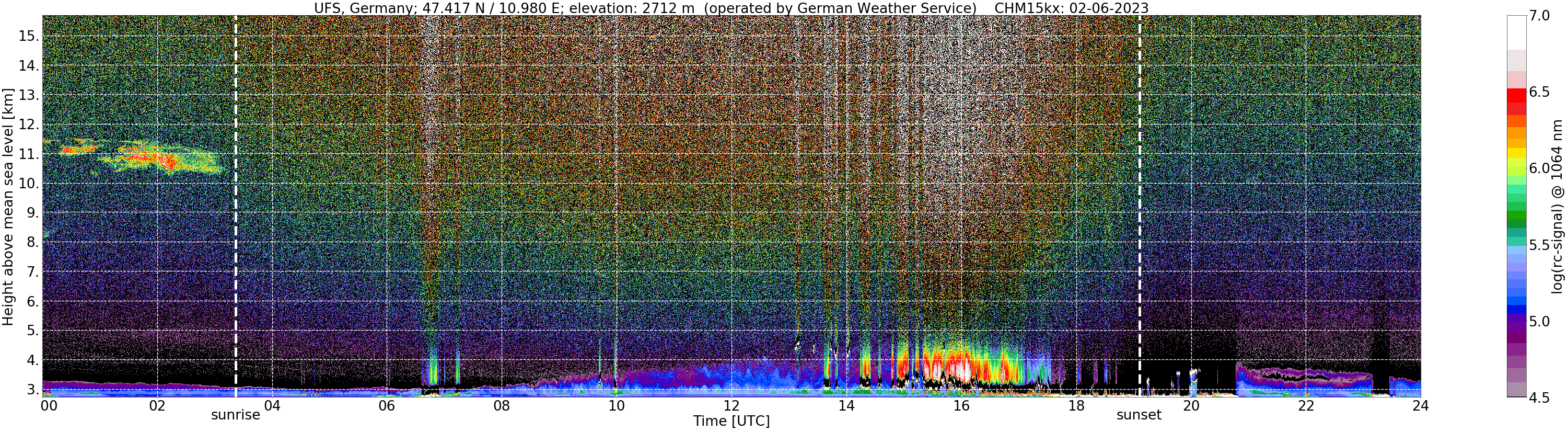The height and width of the screenshot is (431, 1568).
Task: Click the "Height above mean sea level [km]" label
Action: (8, 206)
